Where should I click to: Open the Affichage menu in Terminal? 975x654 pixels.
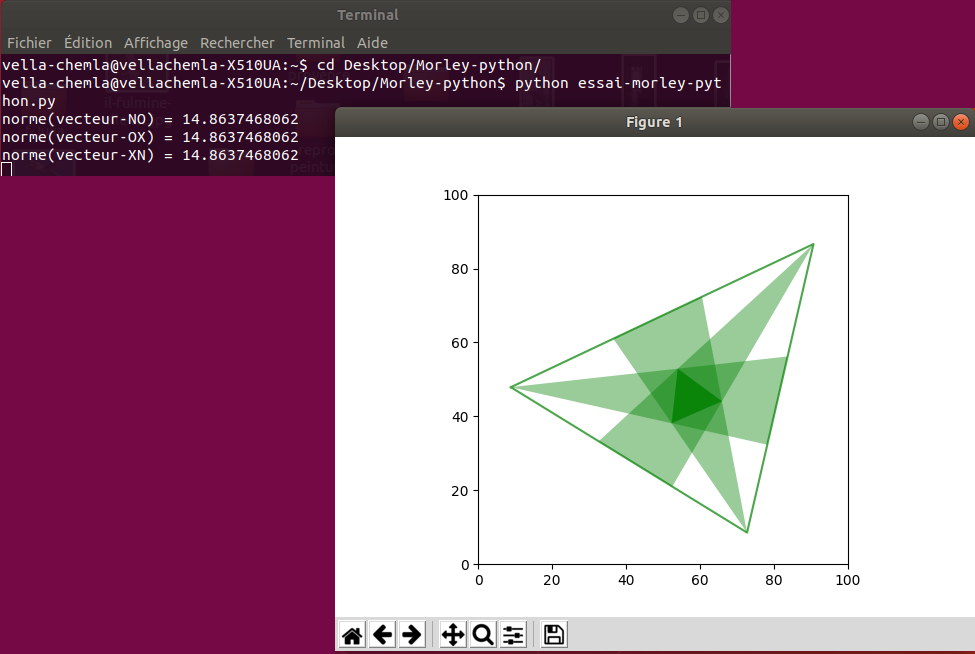[x=156, y=43]
